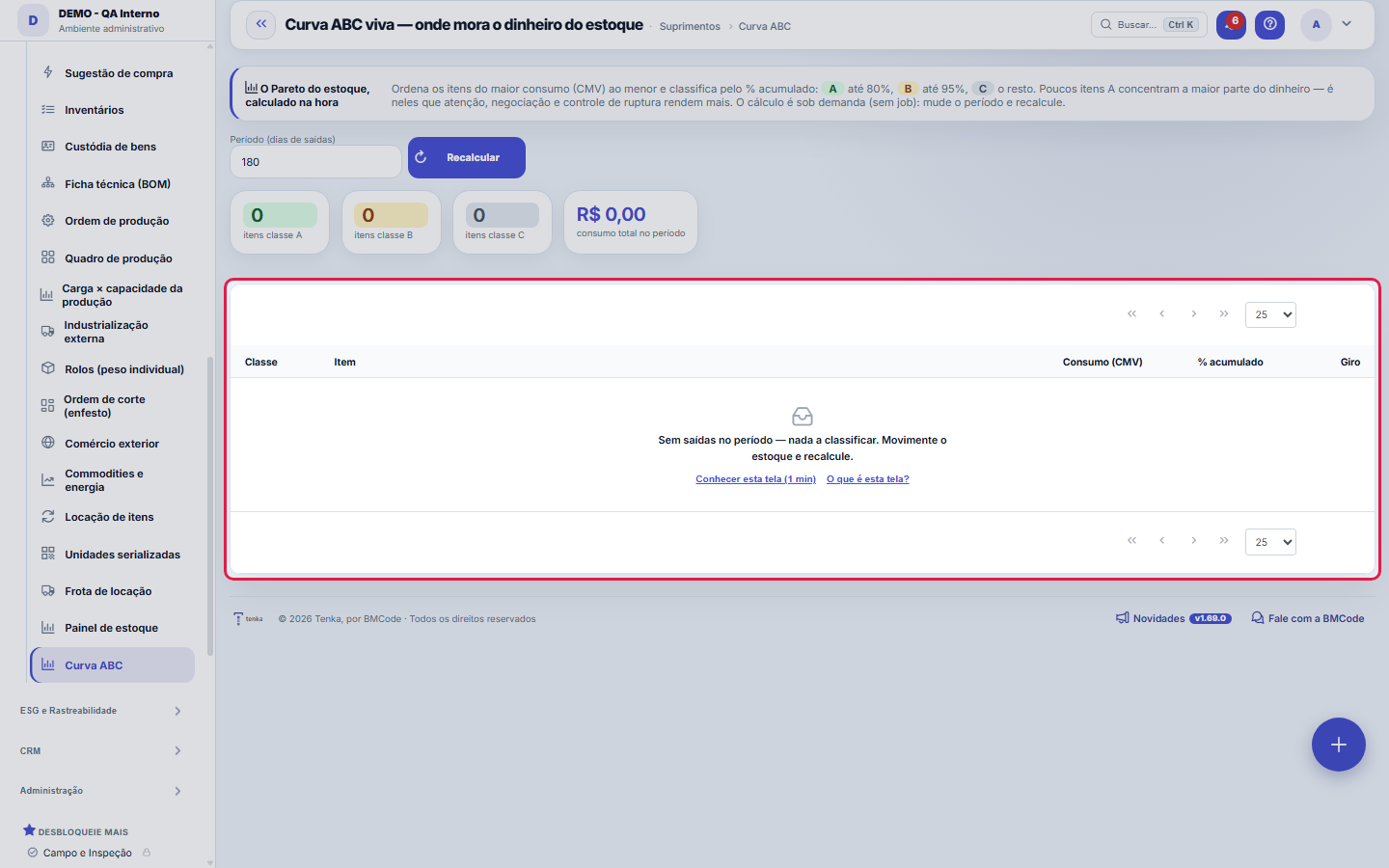Open Inventários in the sidebar

(x=112, y=110)
